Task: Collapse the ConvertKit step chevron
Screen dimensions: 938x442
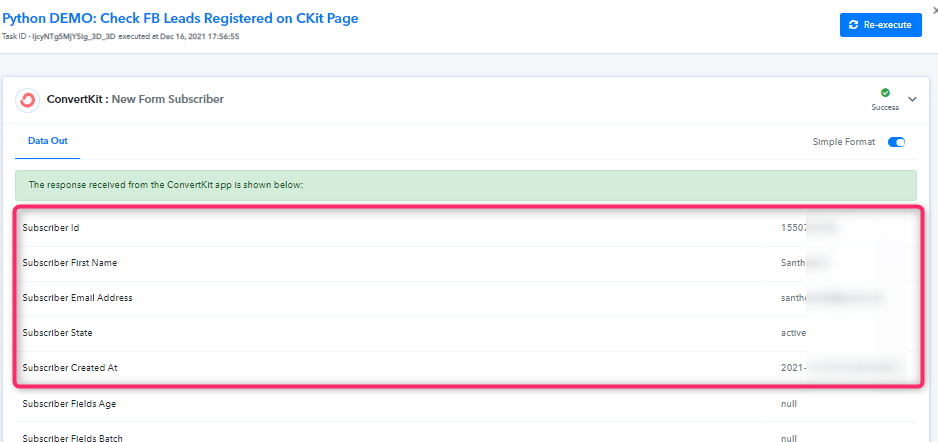Action: point(912,99)
